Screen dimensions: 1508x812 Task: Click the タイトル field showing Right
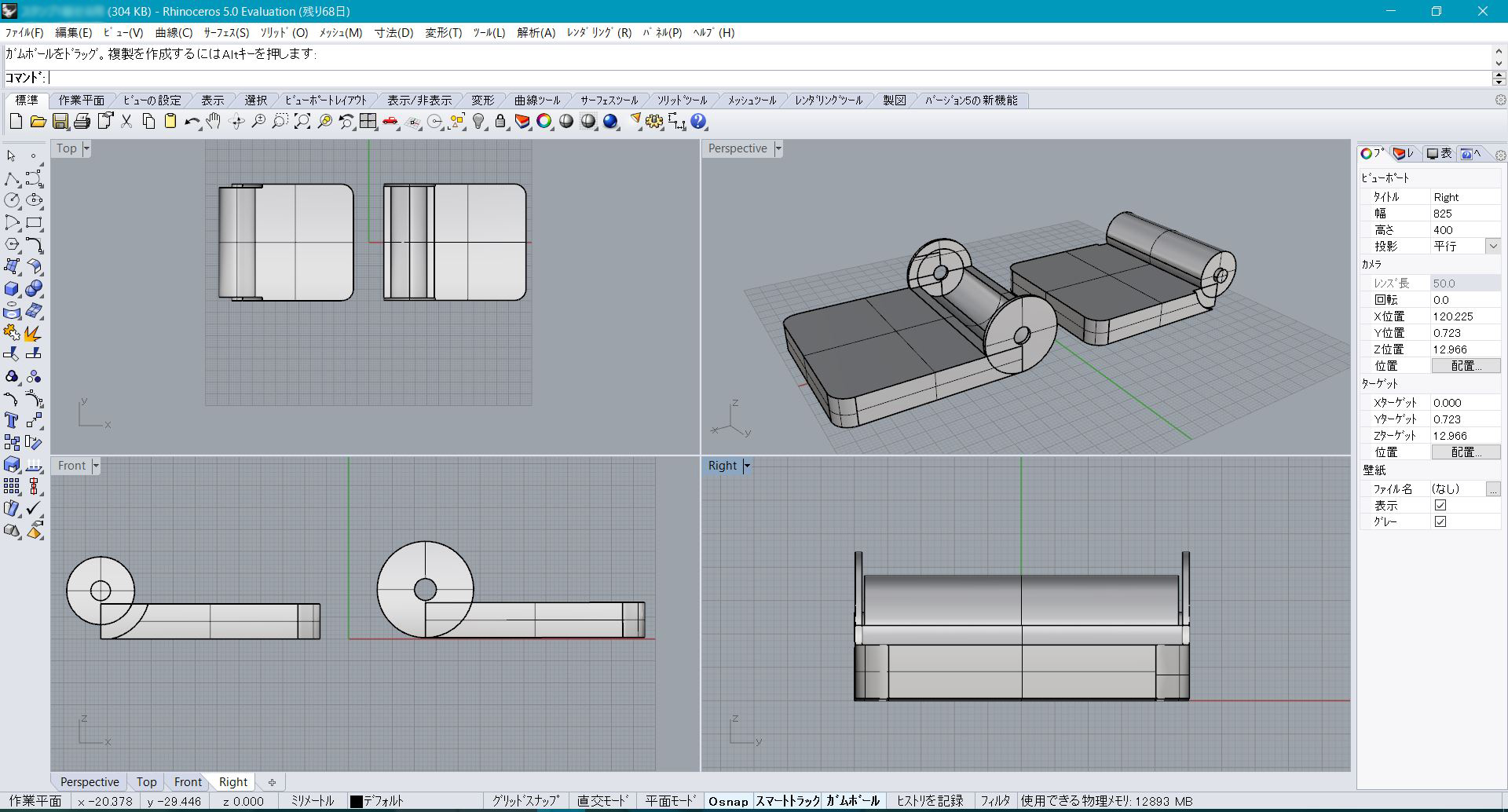click(x=1466, y=197)
